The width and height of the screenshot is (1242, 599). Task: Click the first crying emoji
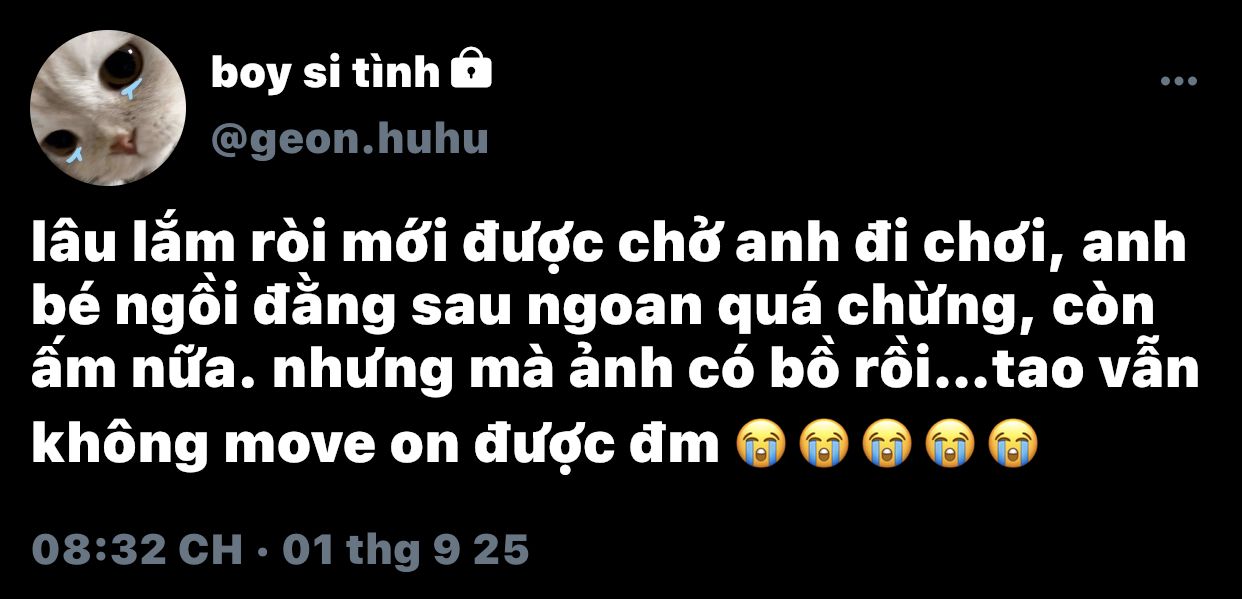coord(760,442)
